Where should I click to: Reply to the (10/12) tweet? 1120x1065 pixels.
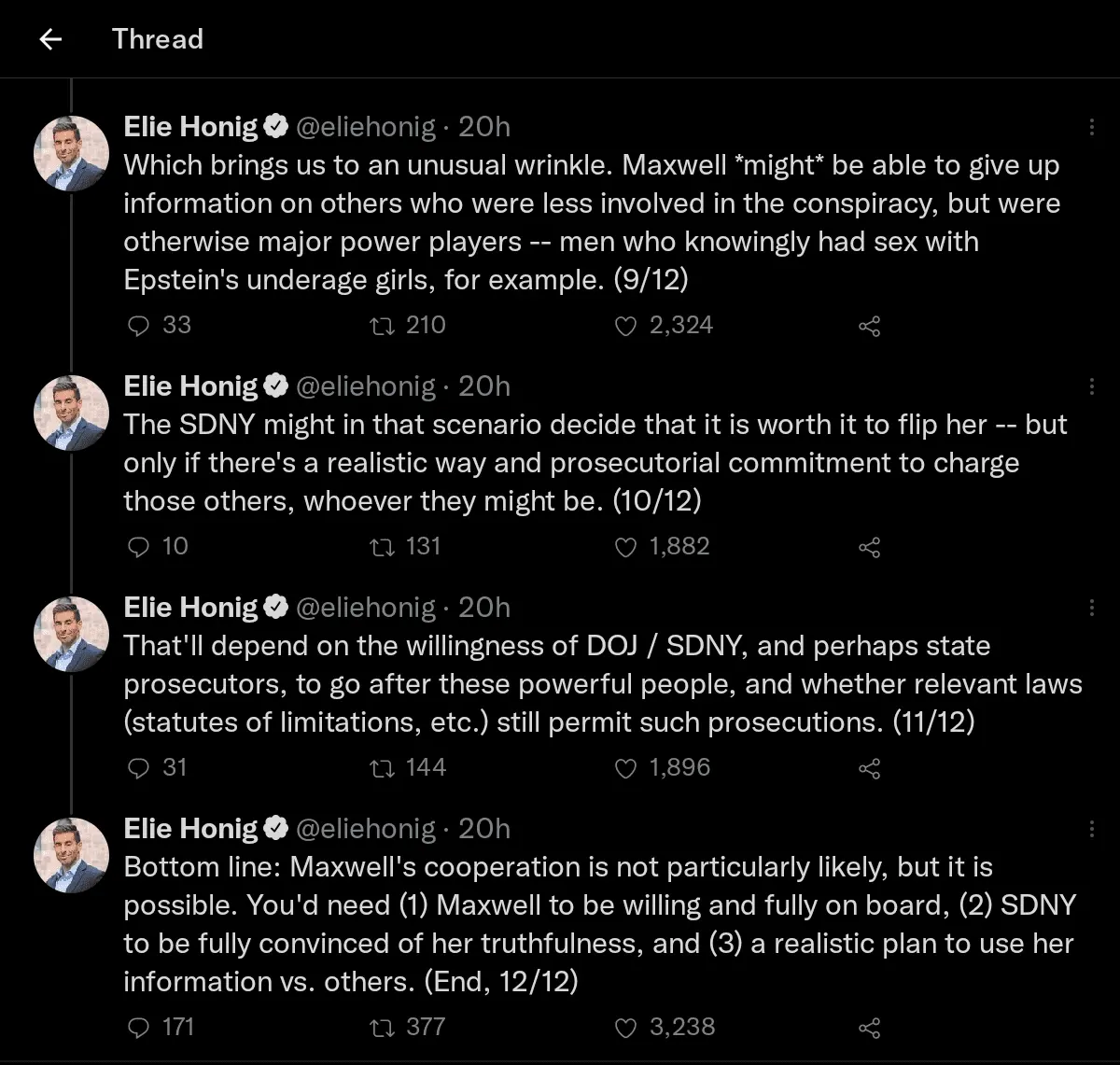138,546
